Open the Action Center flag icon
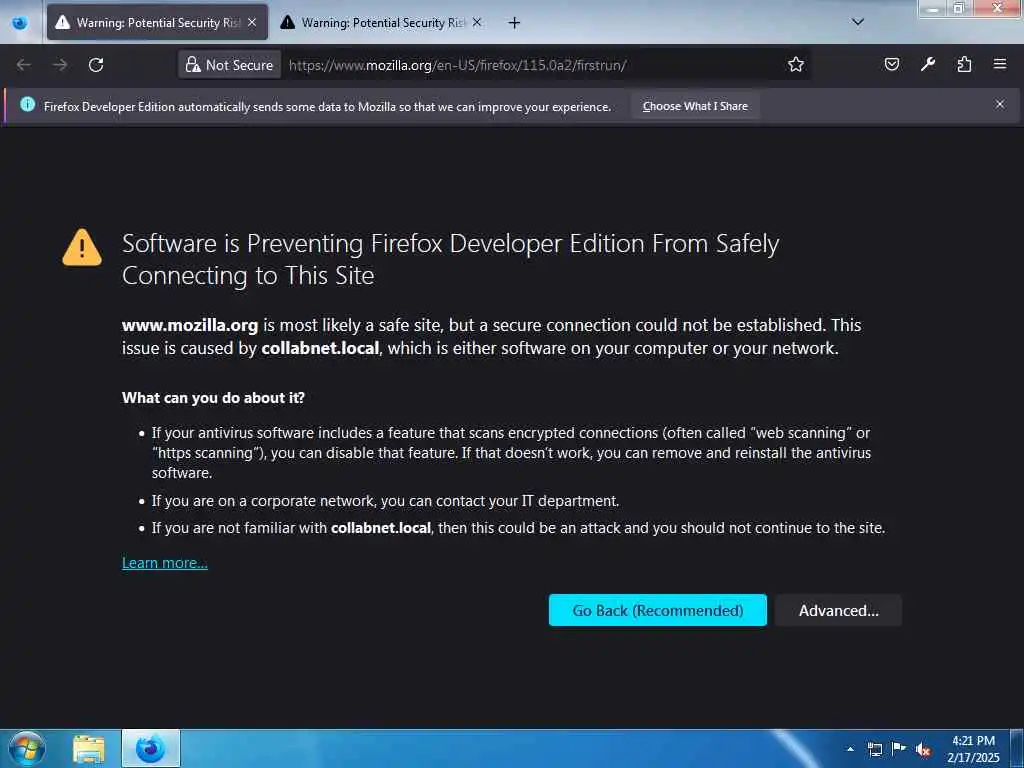Image resolution: width=1024 pixels, height=768 pixels. click(x=899, y=749)
